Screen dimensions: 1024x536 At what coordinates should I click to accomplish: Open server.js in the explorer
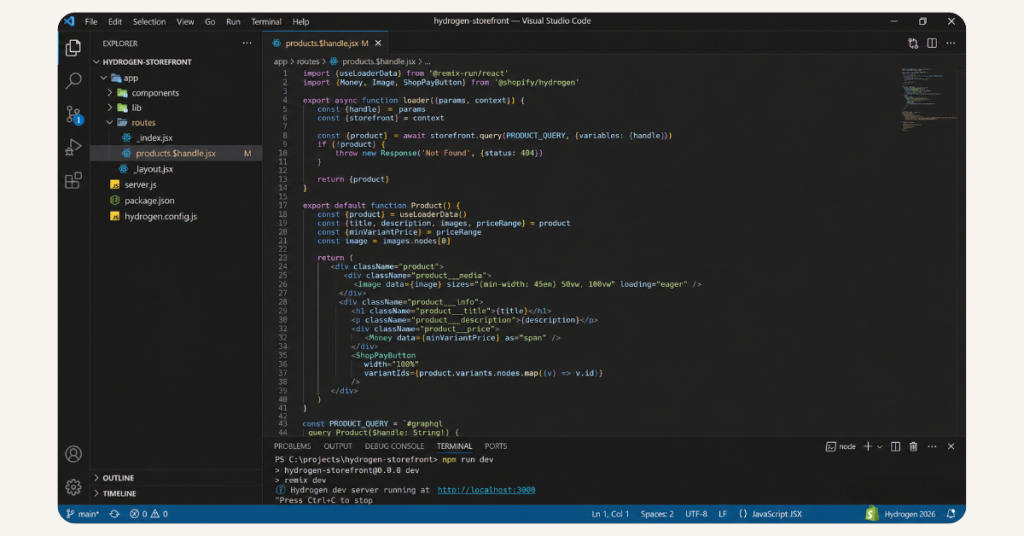140,184
